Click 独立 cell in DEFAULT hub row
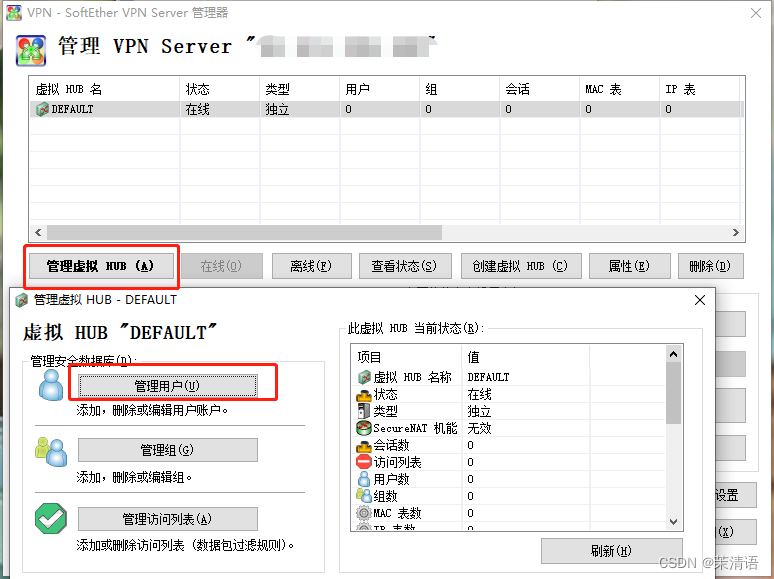 [x=277, y=109]
